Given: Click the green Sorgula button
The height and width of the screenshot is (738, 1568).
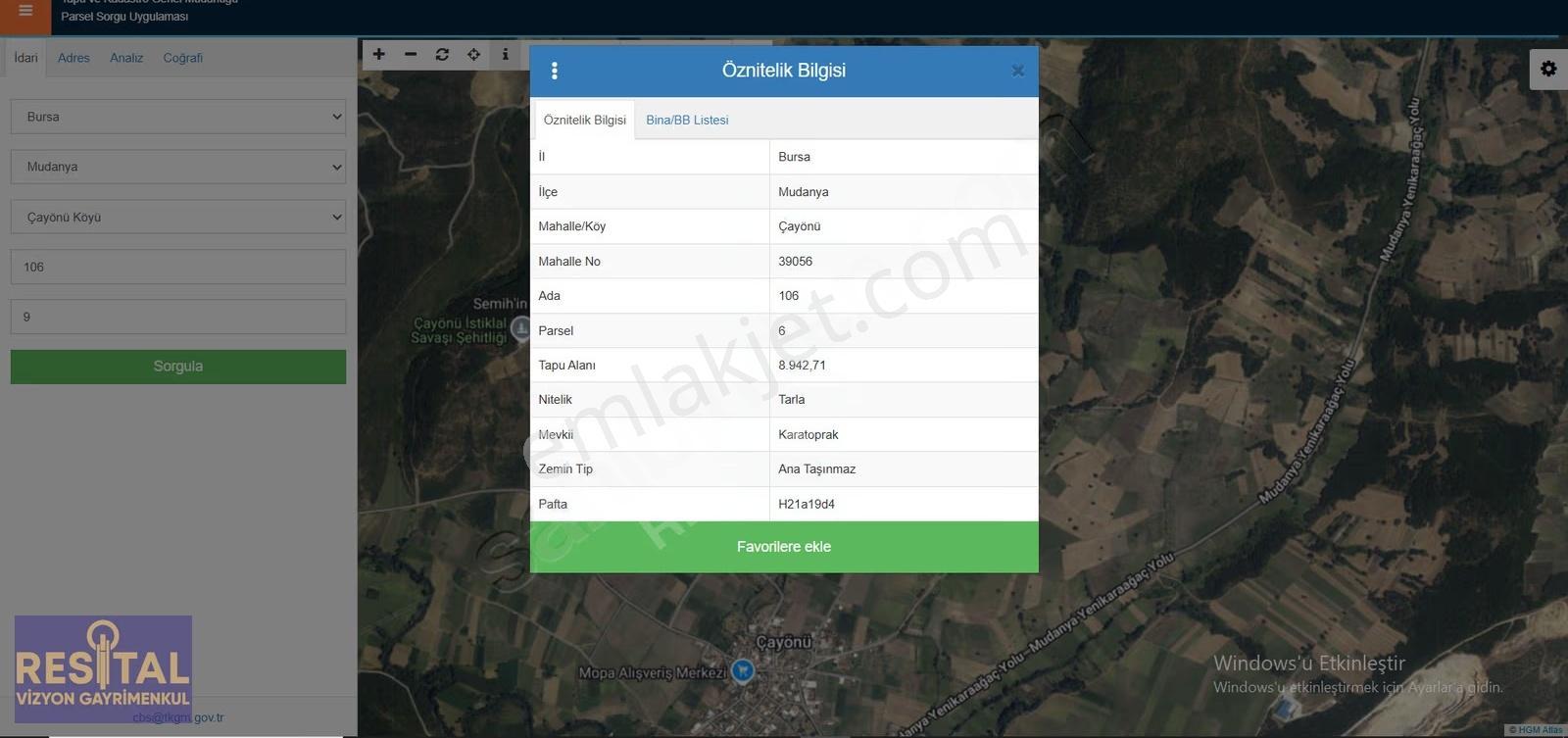Looking at the screenshot, I should tap(178, 367).
